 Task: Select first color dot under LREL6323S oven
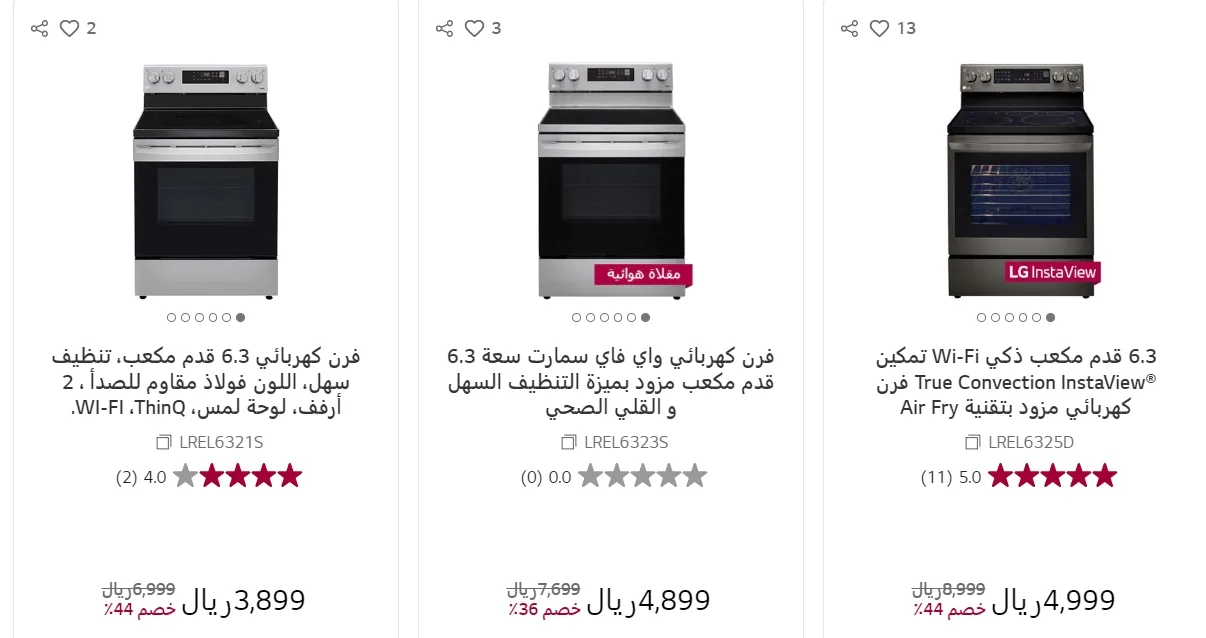[576, 318]
